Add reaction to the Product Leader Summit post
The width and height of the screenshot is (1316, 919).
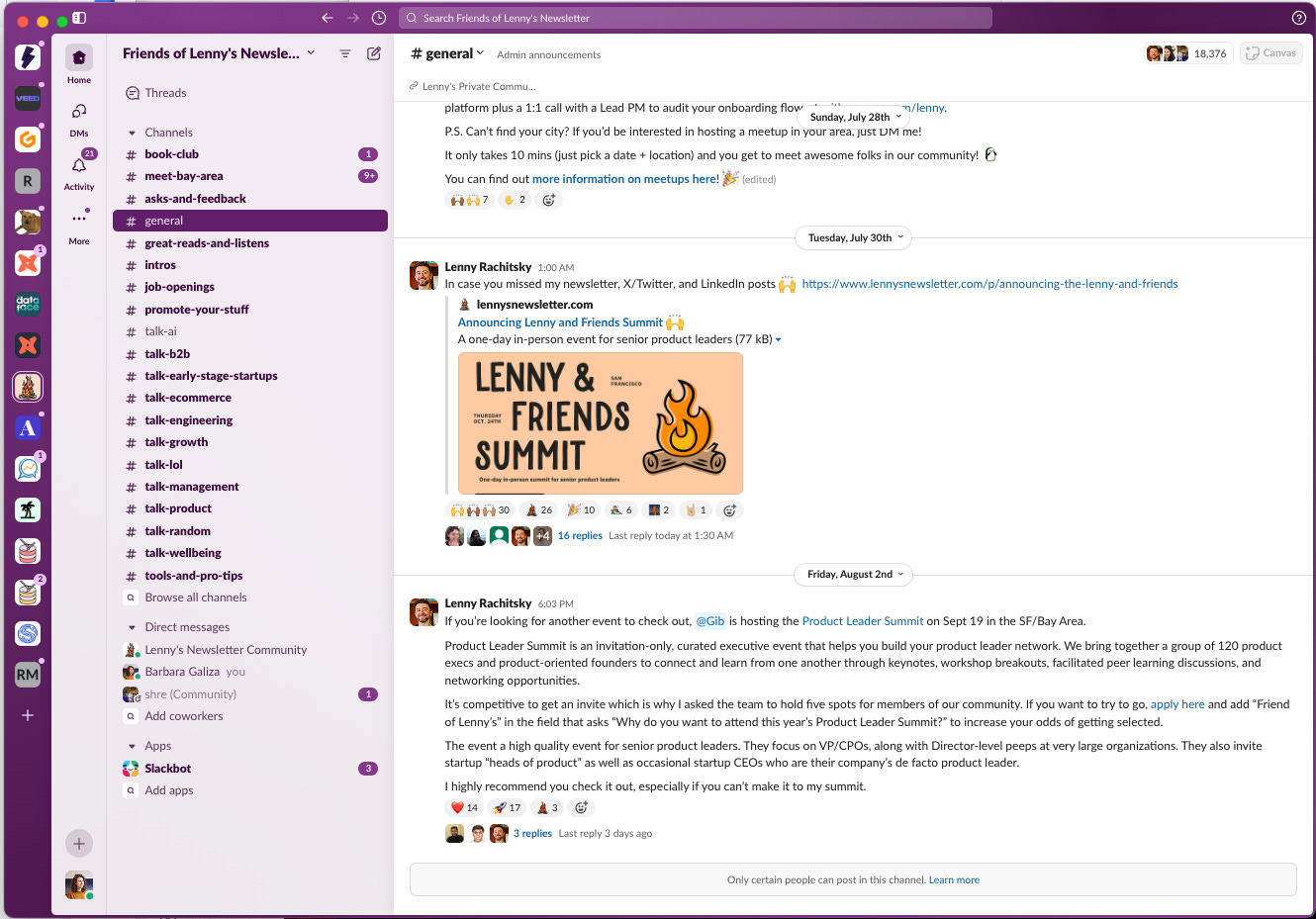582,807
